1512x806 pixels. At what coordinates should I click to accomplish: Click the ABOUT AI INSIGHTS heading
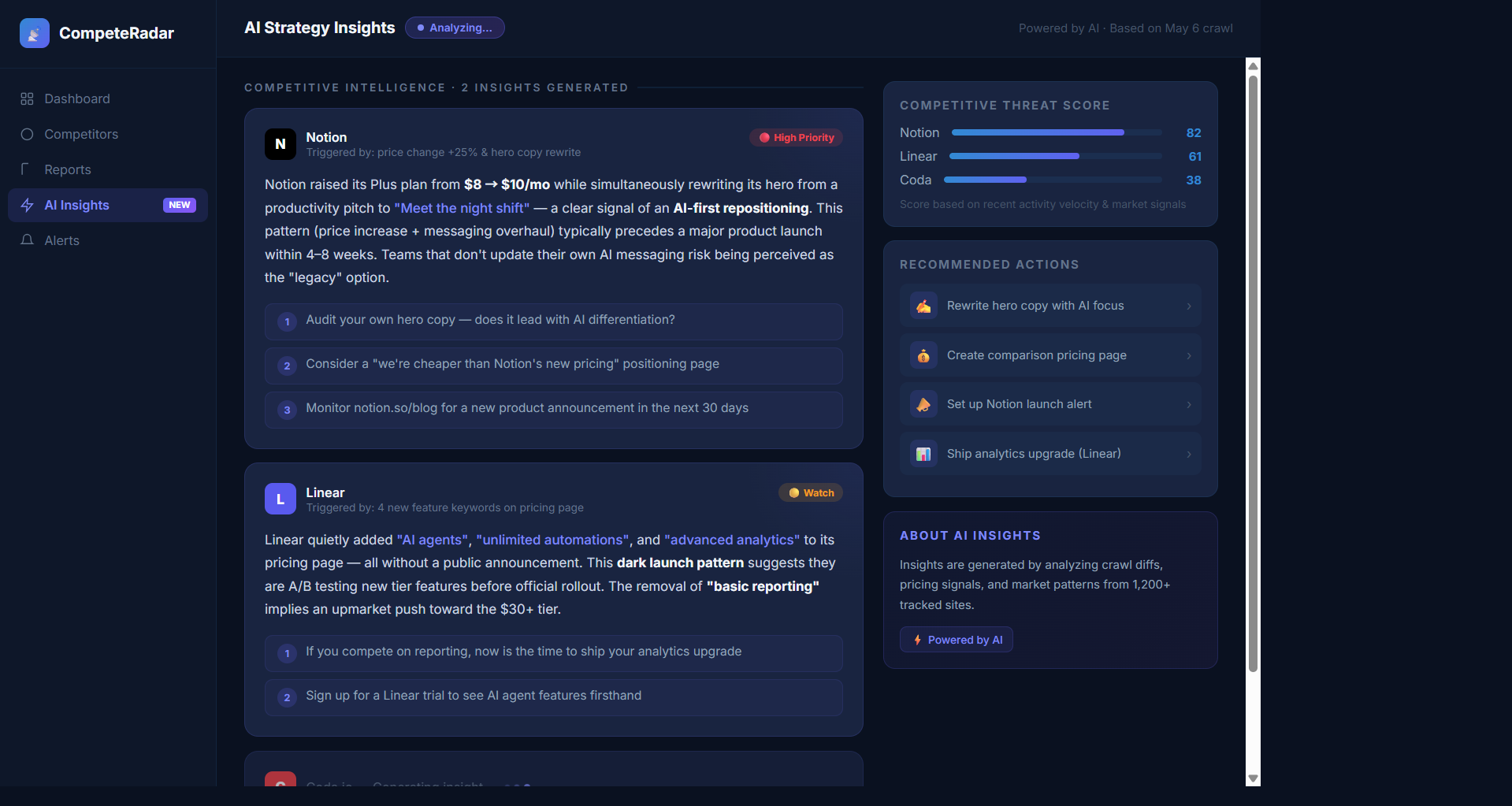[x=970, y=536]
